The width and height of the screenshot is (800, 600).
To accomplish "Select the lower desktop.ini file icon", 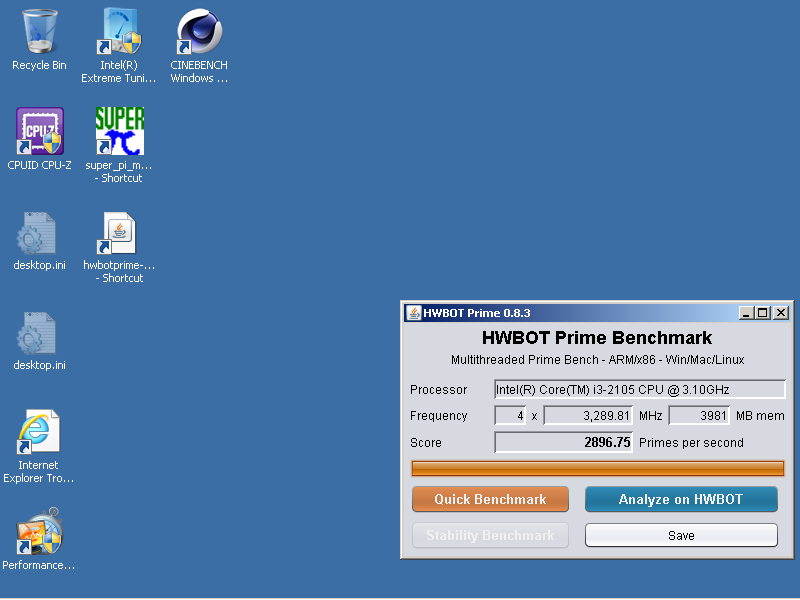I will [37, 333].
